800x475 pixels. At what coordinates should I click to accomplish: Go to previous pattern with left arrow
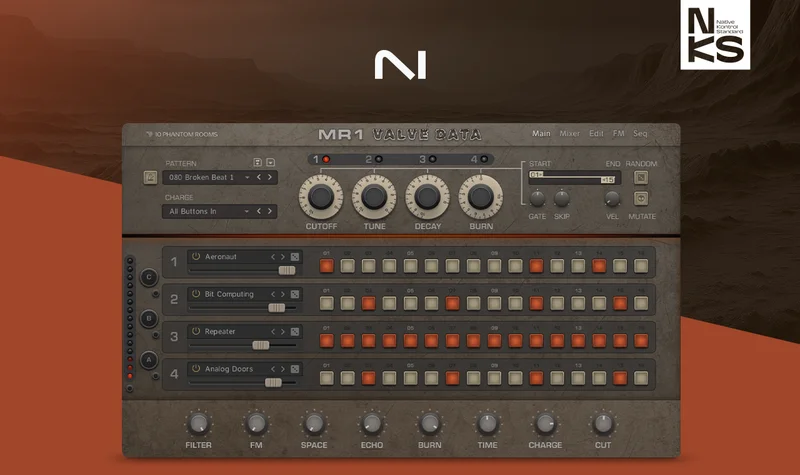coord(259,177)
